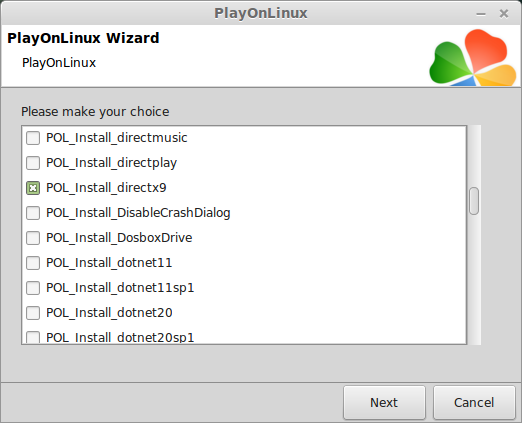Check the POL_Install_DosboxDrive box

(33, 238)
